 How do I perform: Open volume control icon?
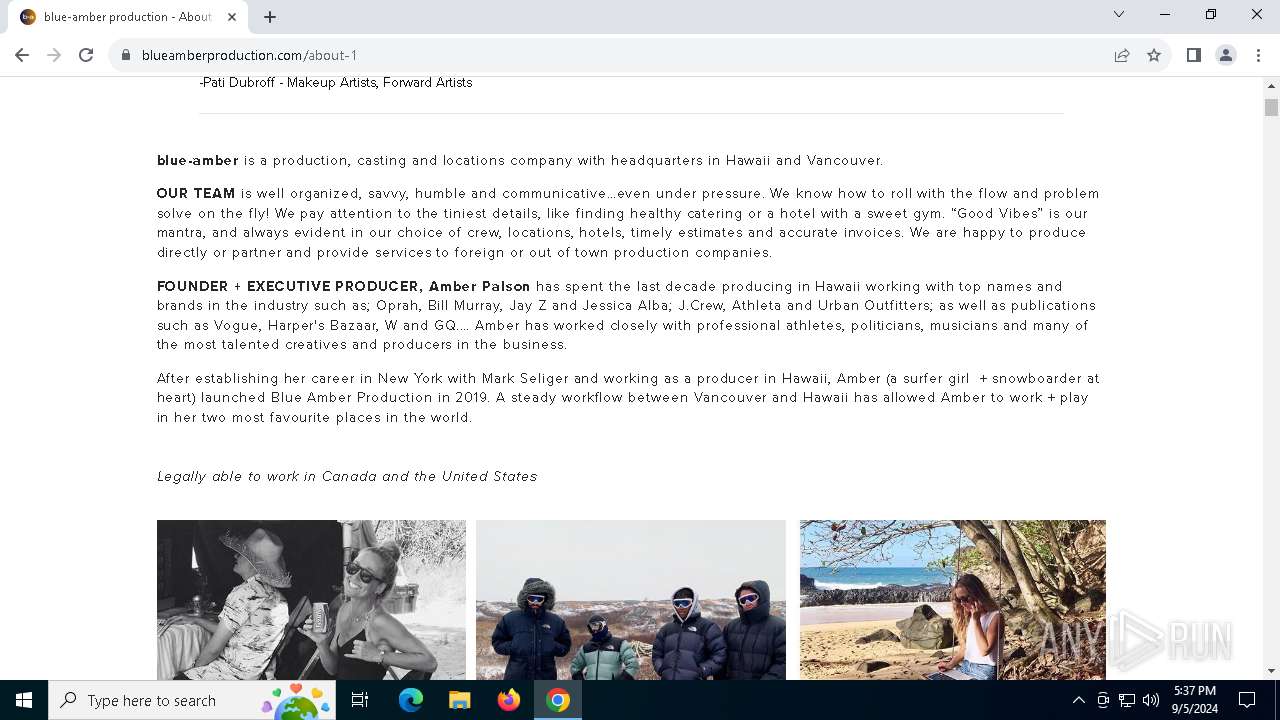point(1151,700)
